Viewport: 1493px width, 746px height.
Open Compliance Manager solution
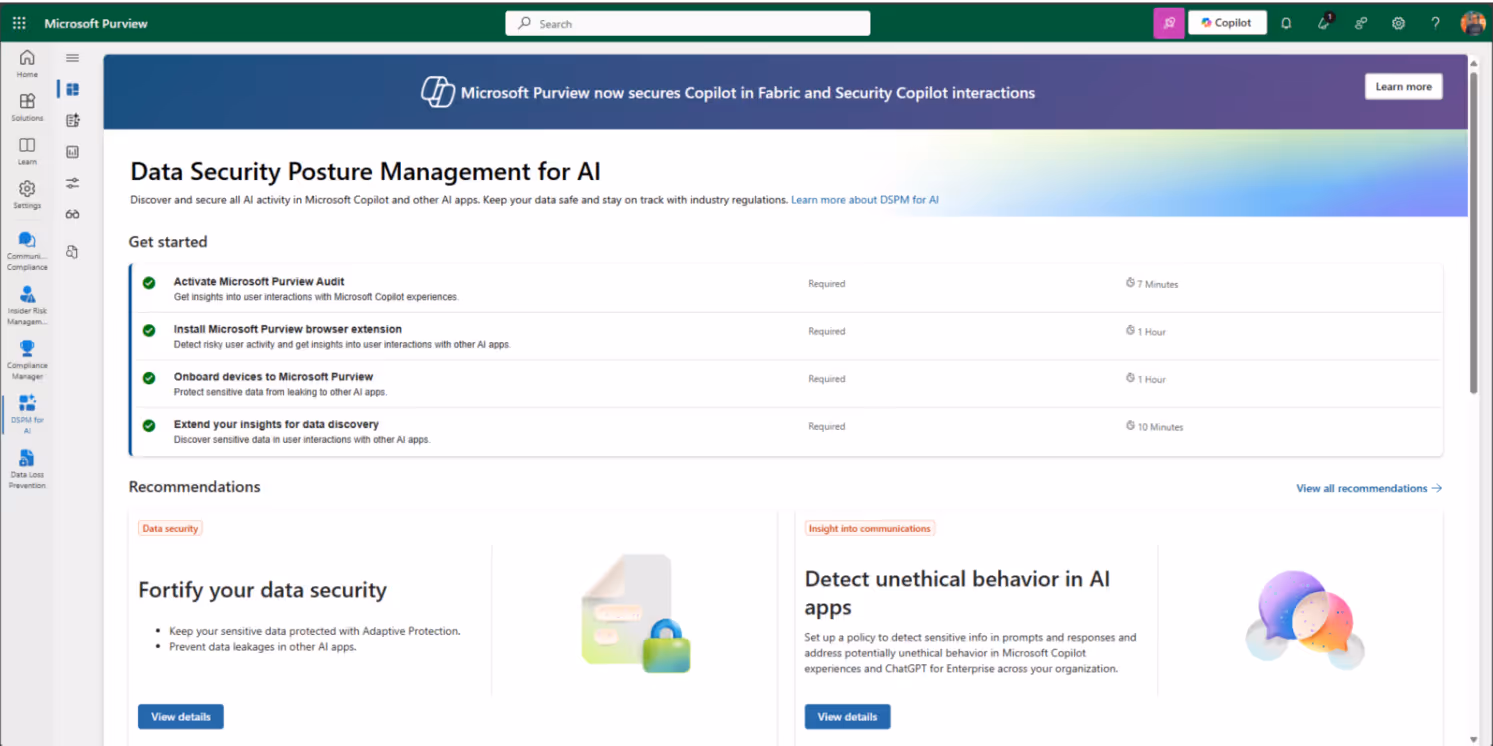27,359
